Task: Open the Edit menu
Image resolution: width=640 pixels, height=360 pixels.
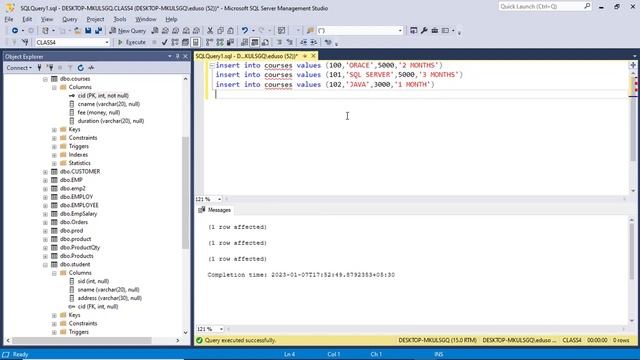Action: (27, 19)
